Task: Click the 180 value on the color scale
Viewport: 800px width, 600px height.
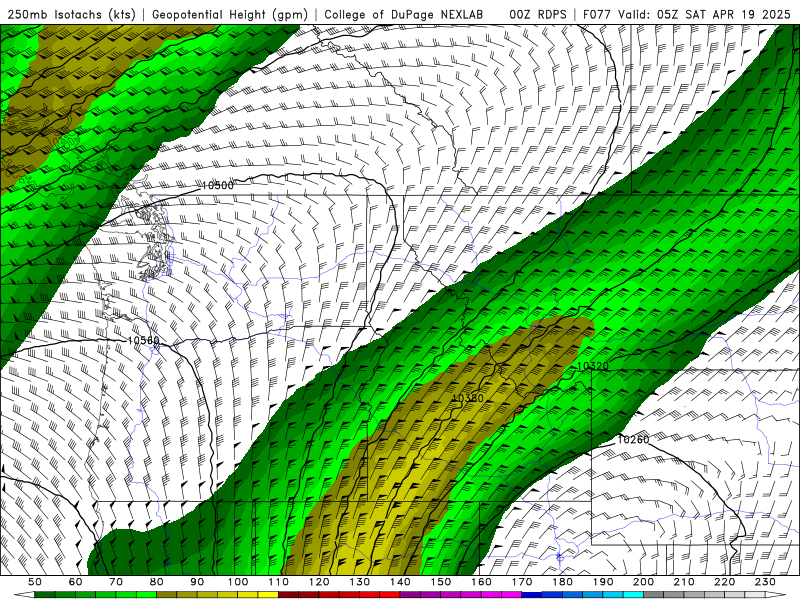Action: (x=562, y=582)
